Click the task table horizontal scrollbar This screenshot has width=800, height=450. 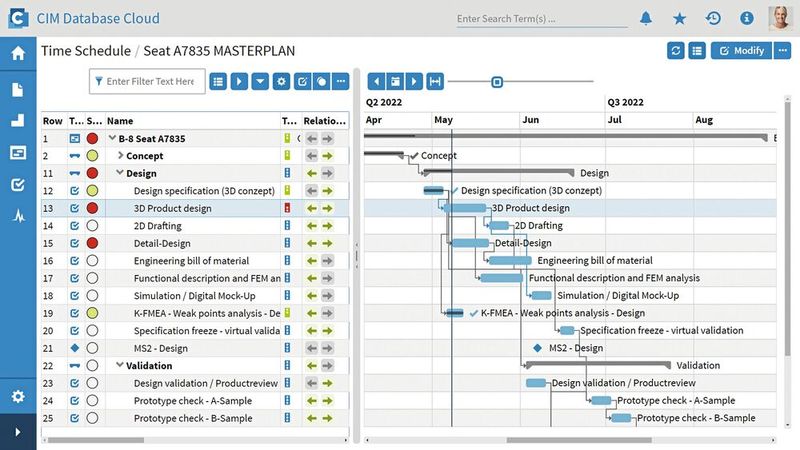(95, 440)
